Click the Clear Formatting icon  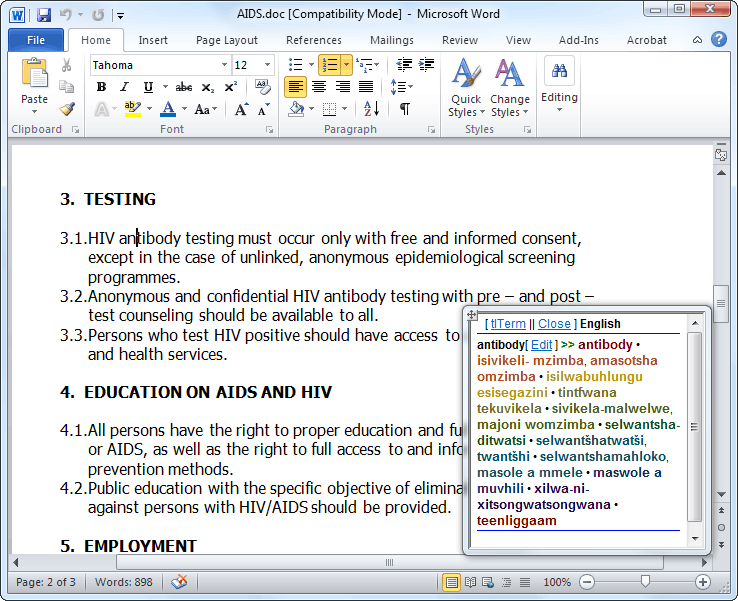(263, 87)
